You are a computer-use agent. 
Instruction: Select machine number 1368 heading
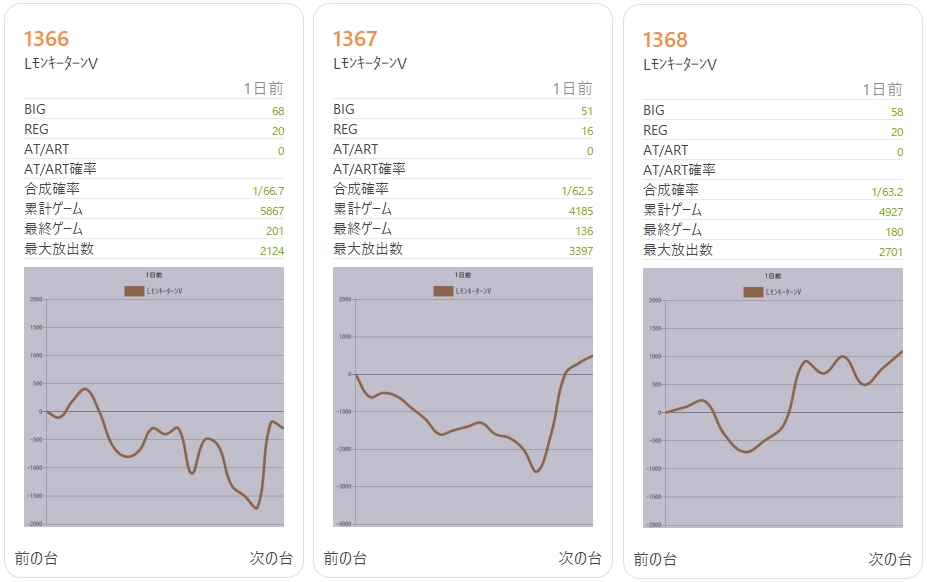(x=665, y=40)
